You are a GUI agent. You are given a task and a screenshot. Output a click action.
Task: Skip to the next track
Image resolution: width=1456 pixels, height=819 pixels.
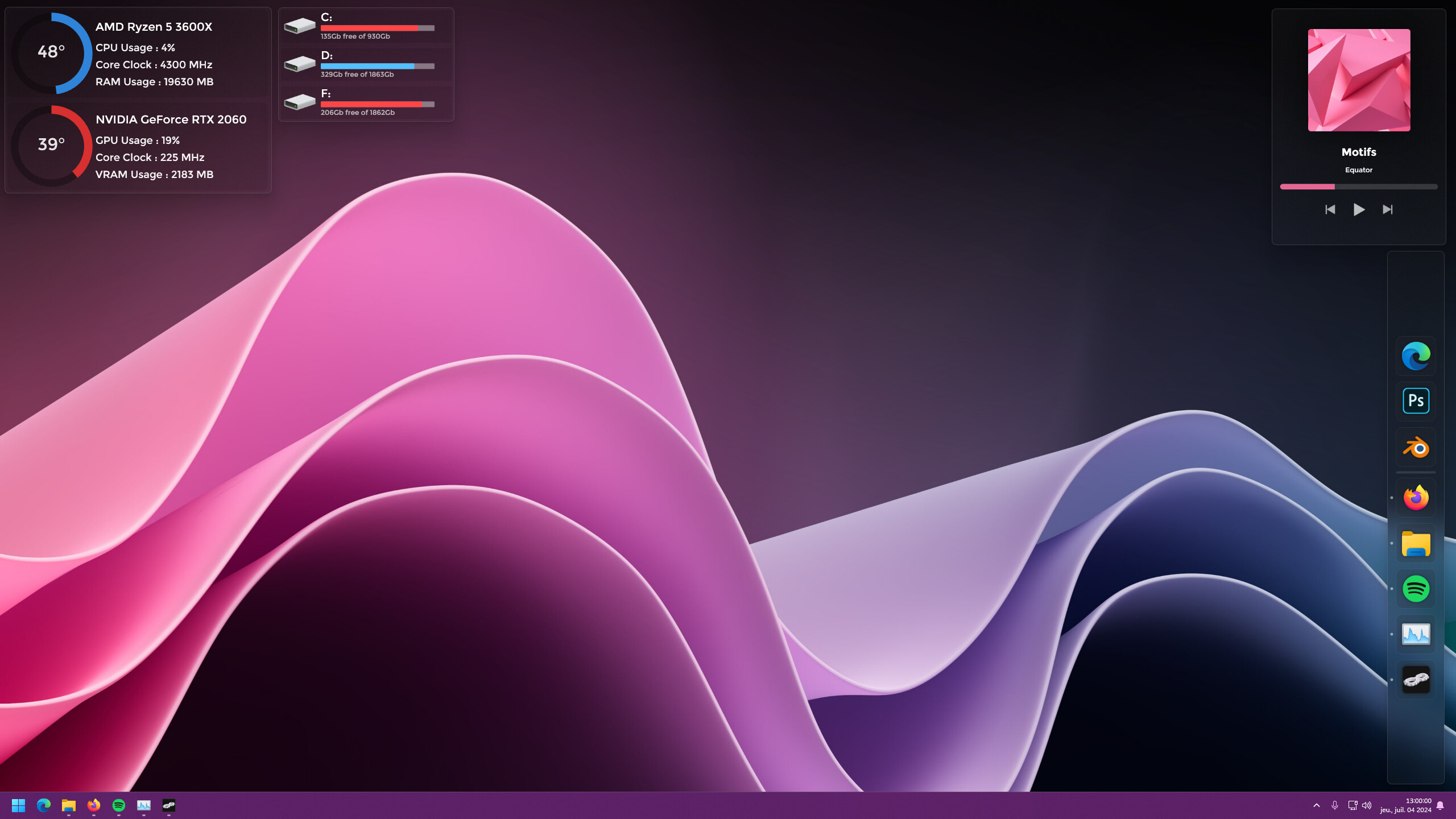pyautogui.click(x=1387, y=209)
